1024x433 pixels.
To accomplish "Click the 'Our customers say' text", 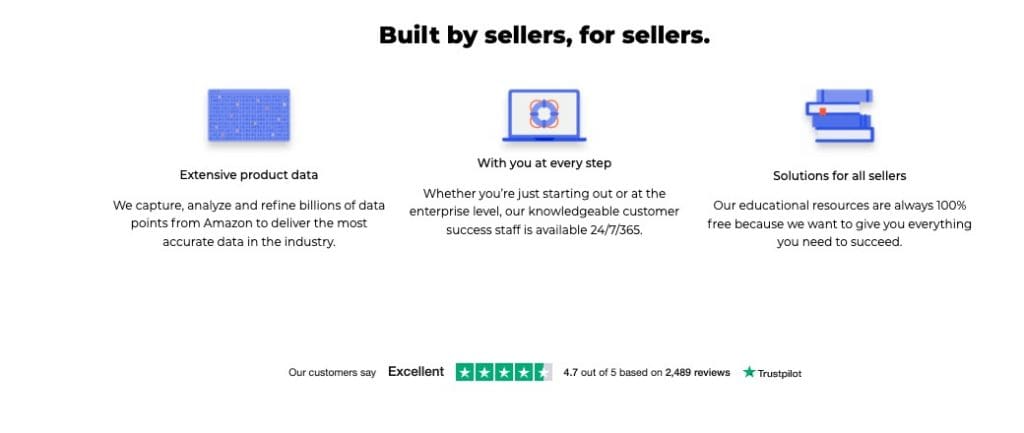I will [x=332, y=373].
